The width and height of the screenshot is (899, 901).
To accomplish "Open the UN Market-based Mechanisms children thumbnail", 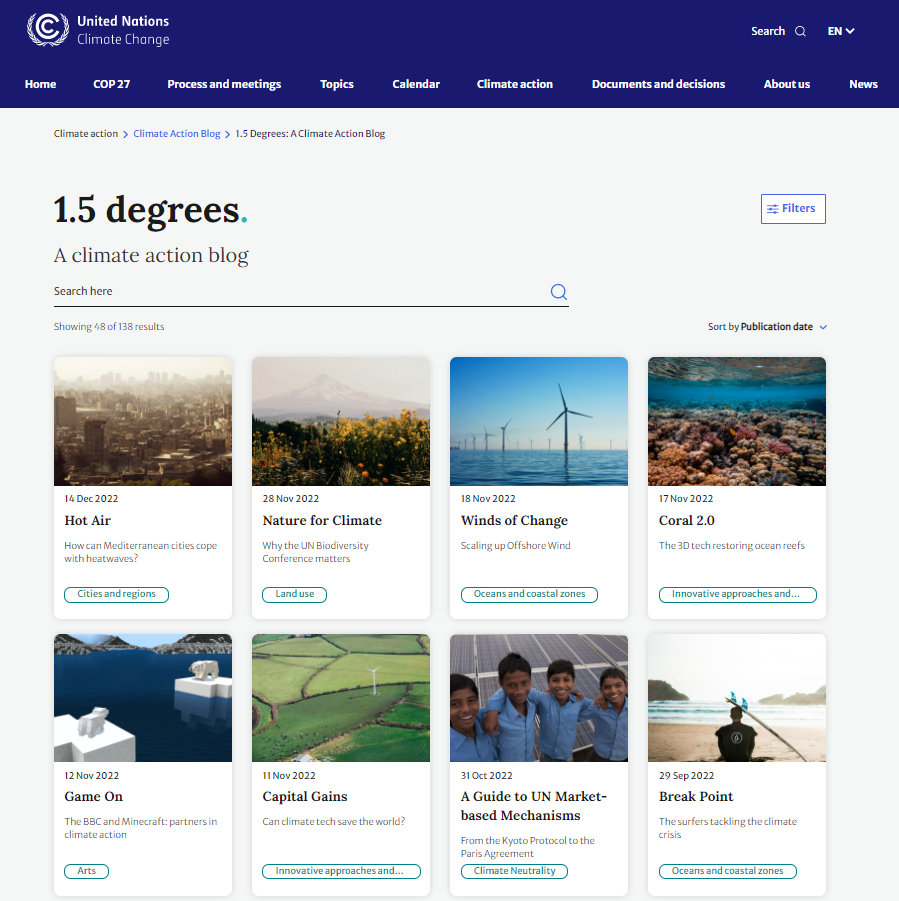I will 539,698.
